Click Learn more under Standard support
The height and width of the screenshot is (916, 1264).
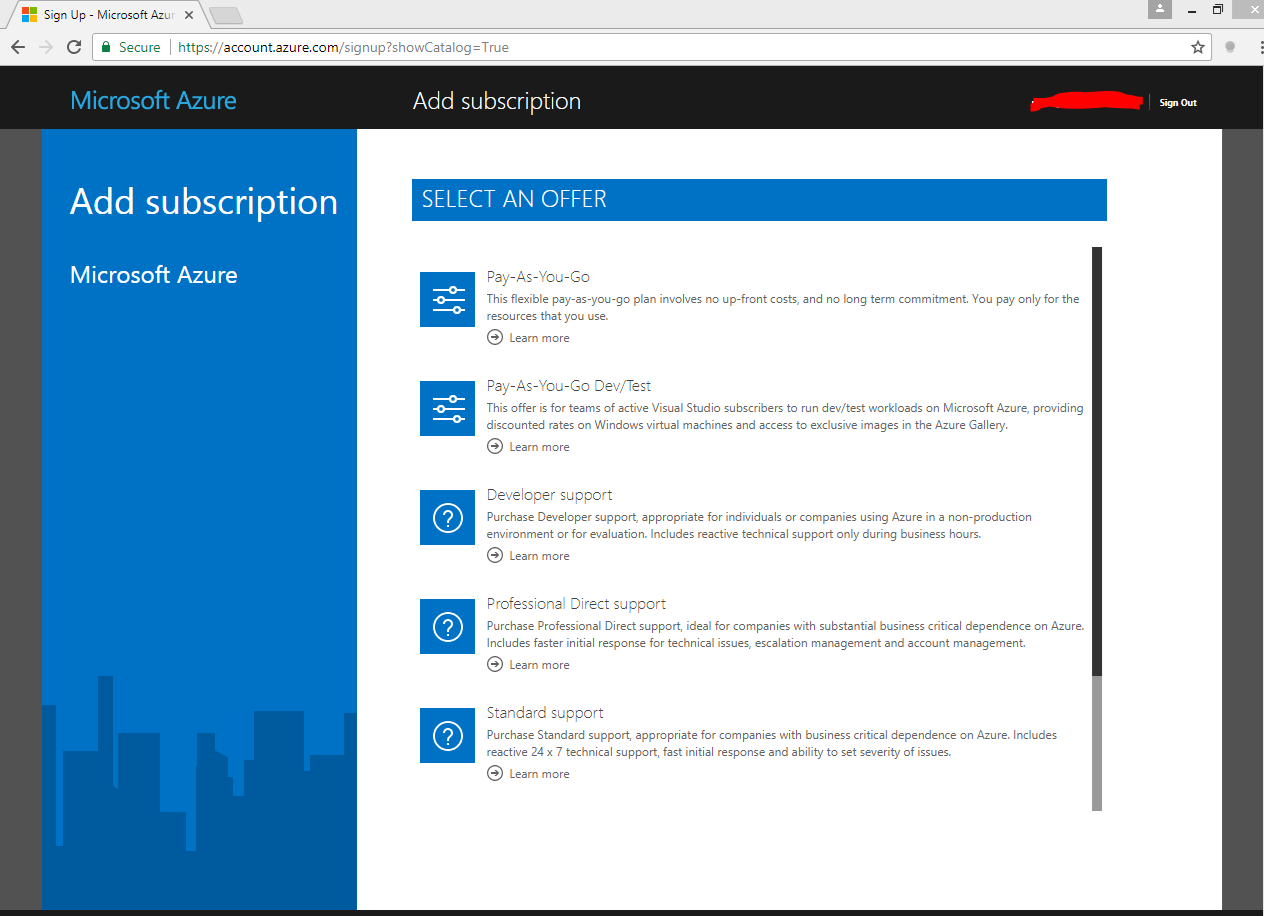pyautogui.click(x=539, y=774)
